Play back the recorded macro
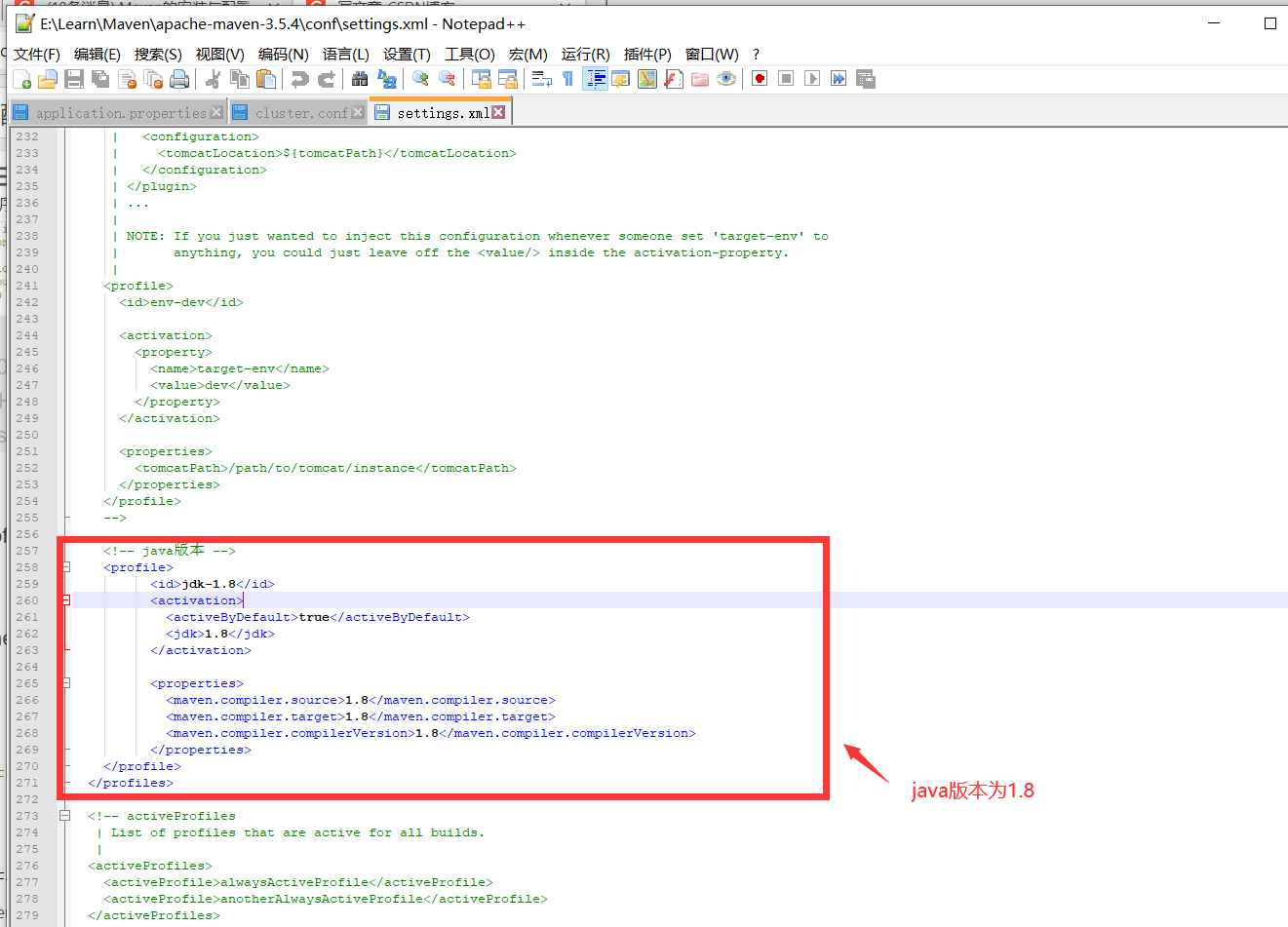 click(x=812, y=79)
